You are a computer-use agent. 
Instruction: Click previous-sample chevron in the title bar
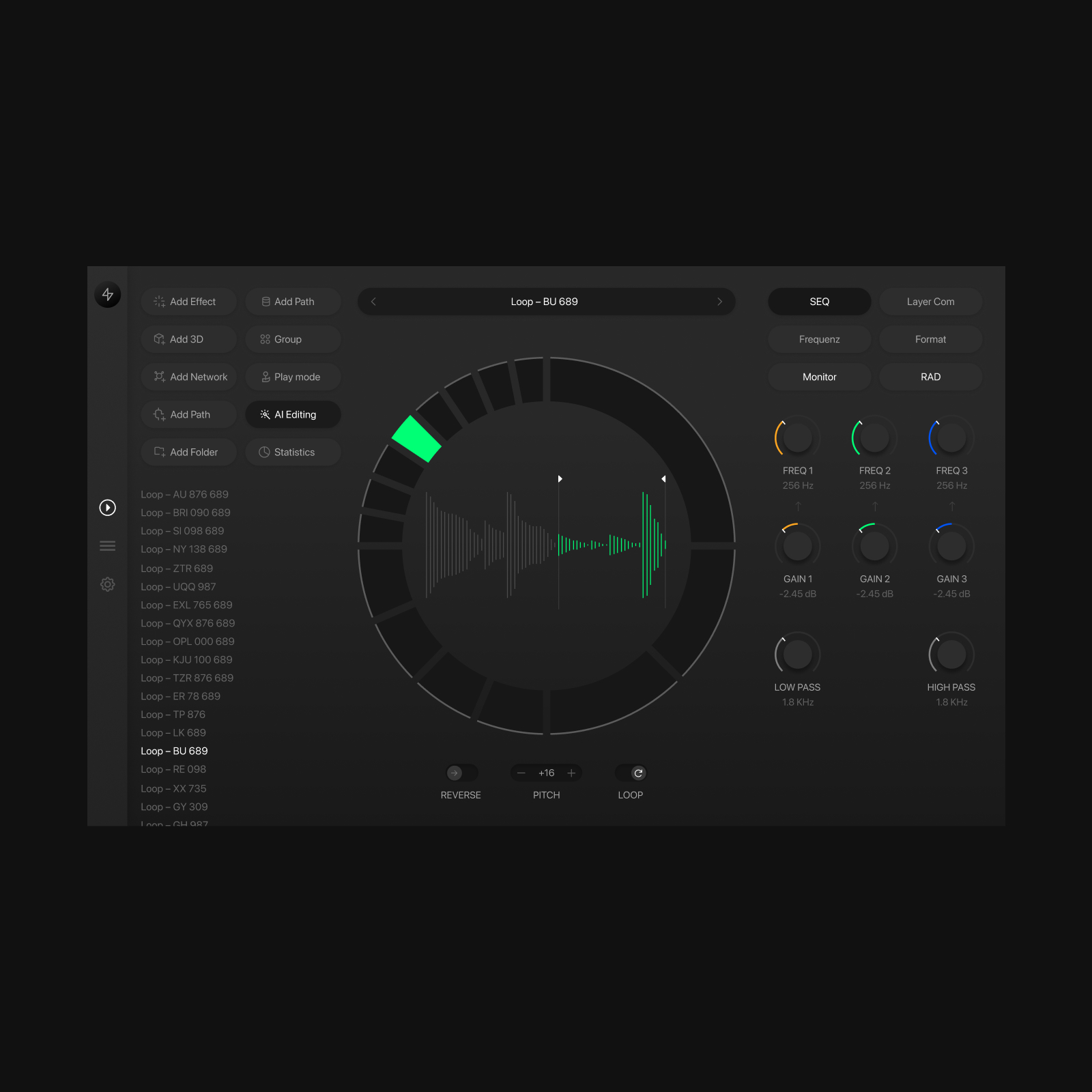pos(373,301)
